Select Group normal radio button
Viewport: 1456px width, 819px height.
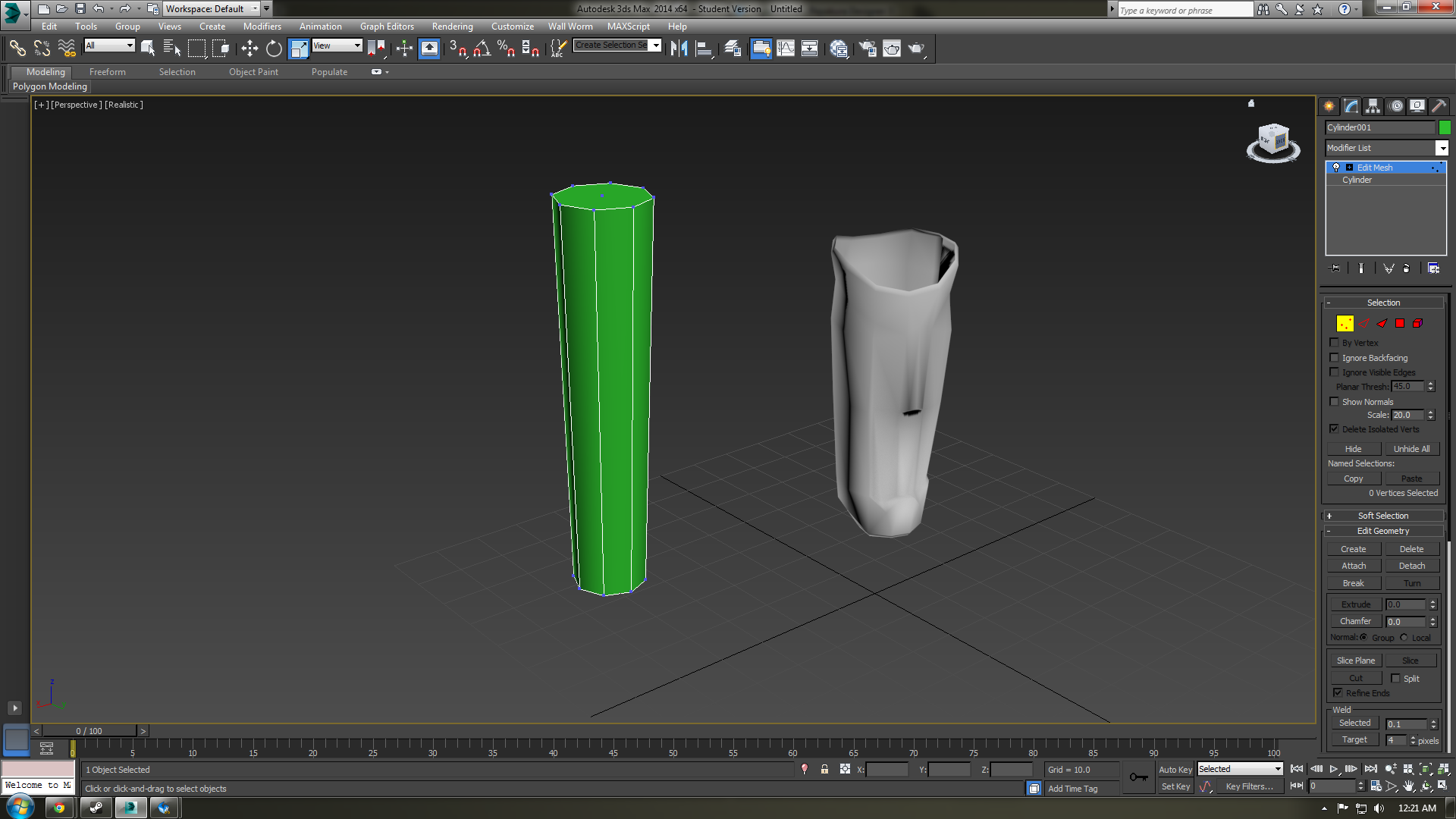1364,638
